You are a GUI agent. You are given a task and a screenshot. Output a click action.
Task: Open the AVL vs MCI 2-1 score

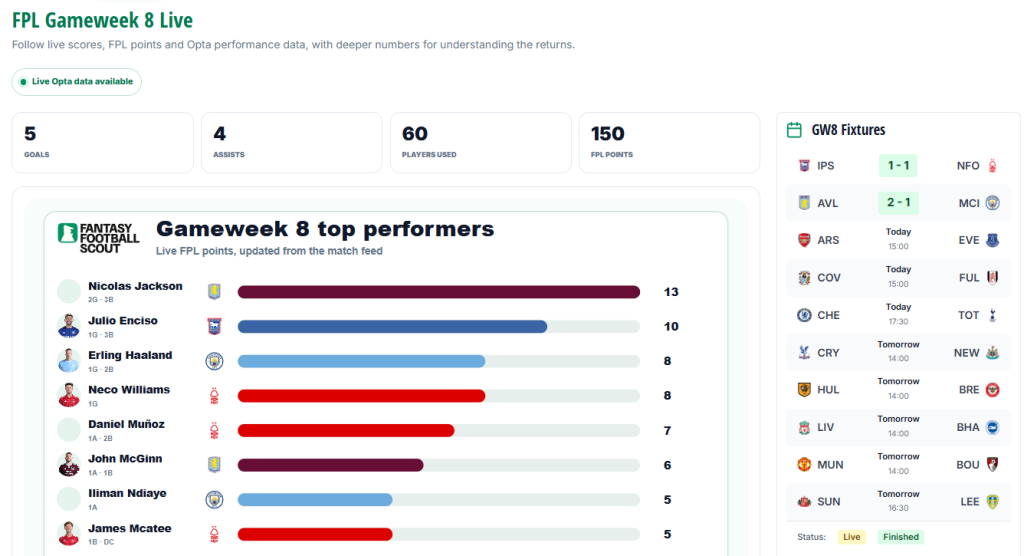tap(898, 203)
